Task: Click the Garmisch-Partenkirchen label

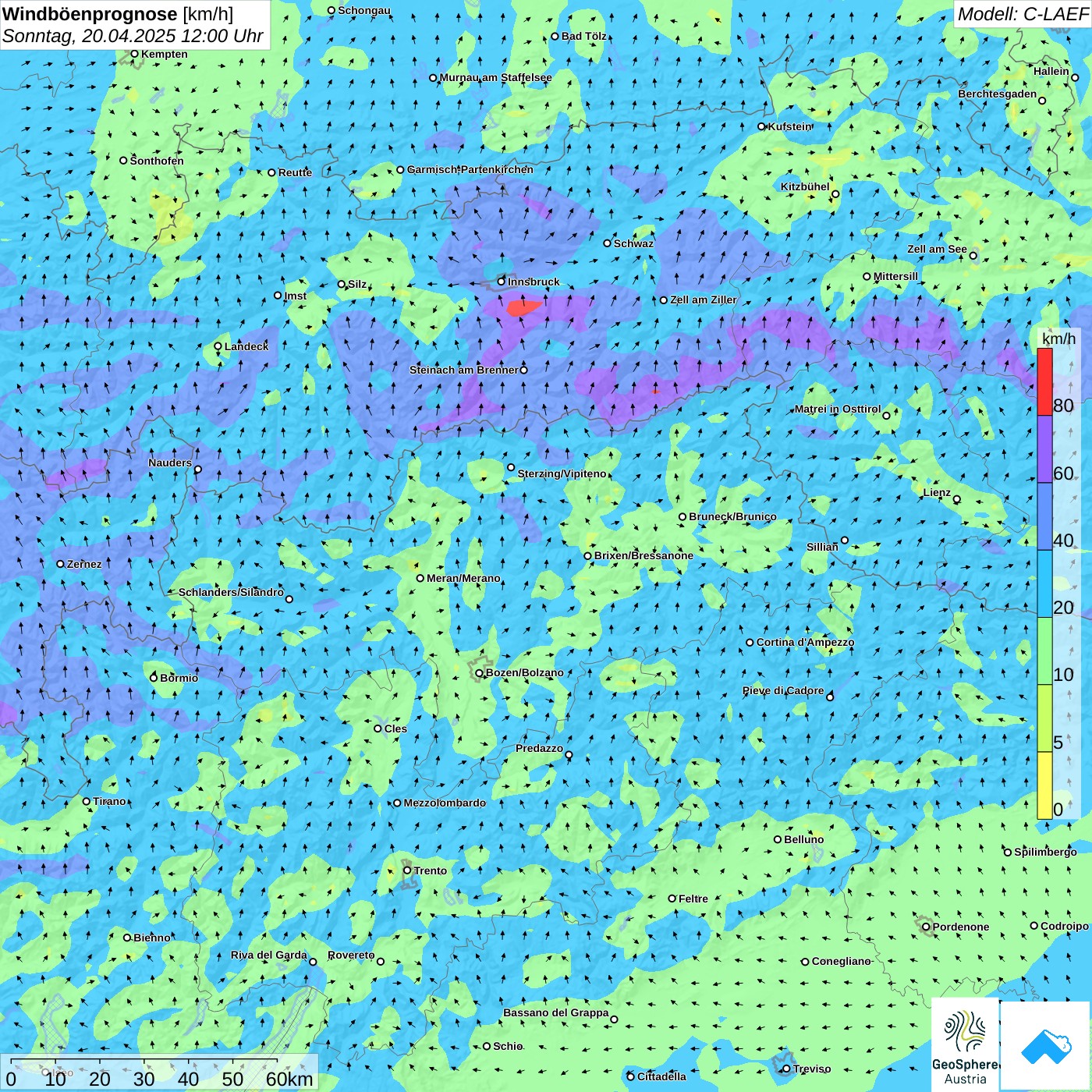Action: (x=470, y=169)
